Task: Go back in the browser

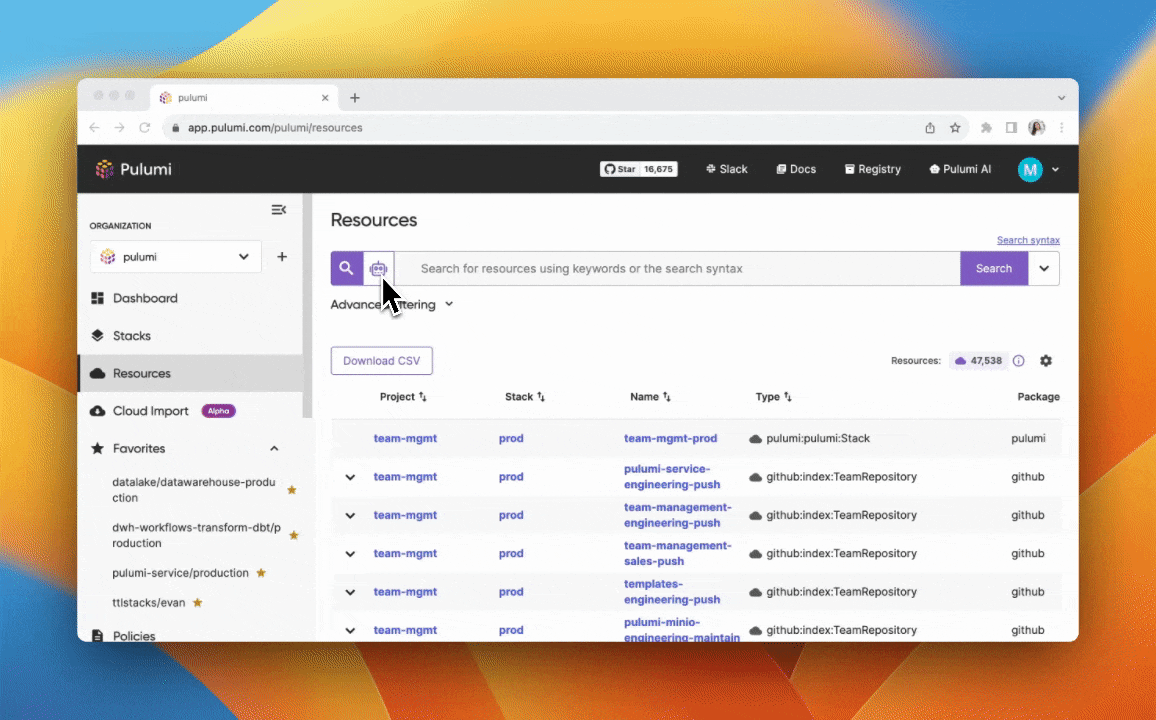Action: (94, 127)
